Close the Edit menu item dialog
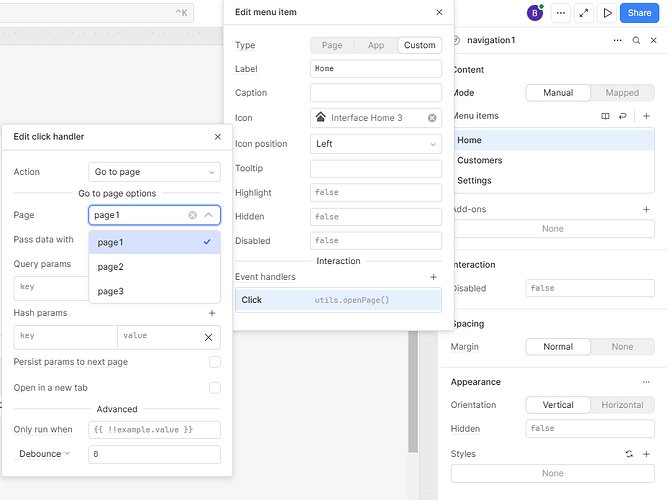 tap(439, 12)
